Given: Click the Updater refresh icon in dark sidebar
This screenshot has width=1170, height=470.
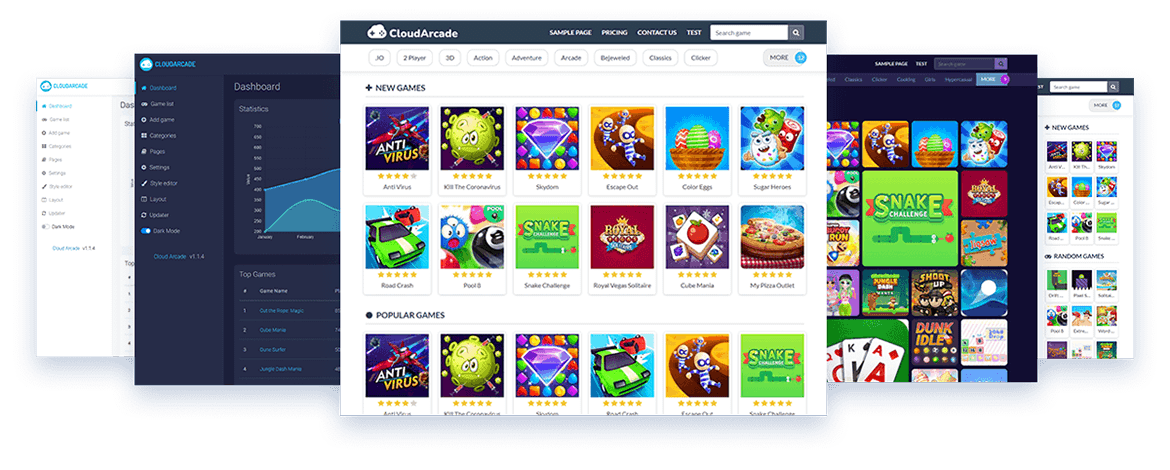Looking at the screenshot, I should [144, 215].
